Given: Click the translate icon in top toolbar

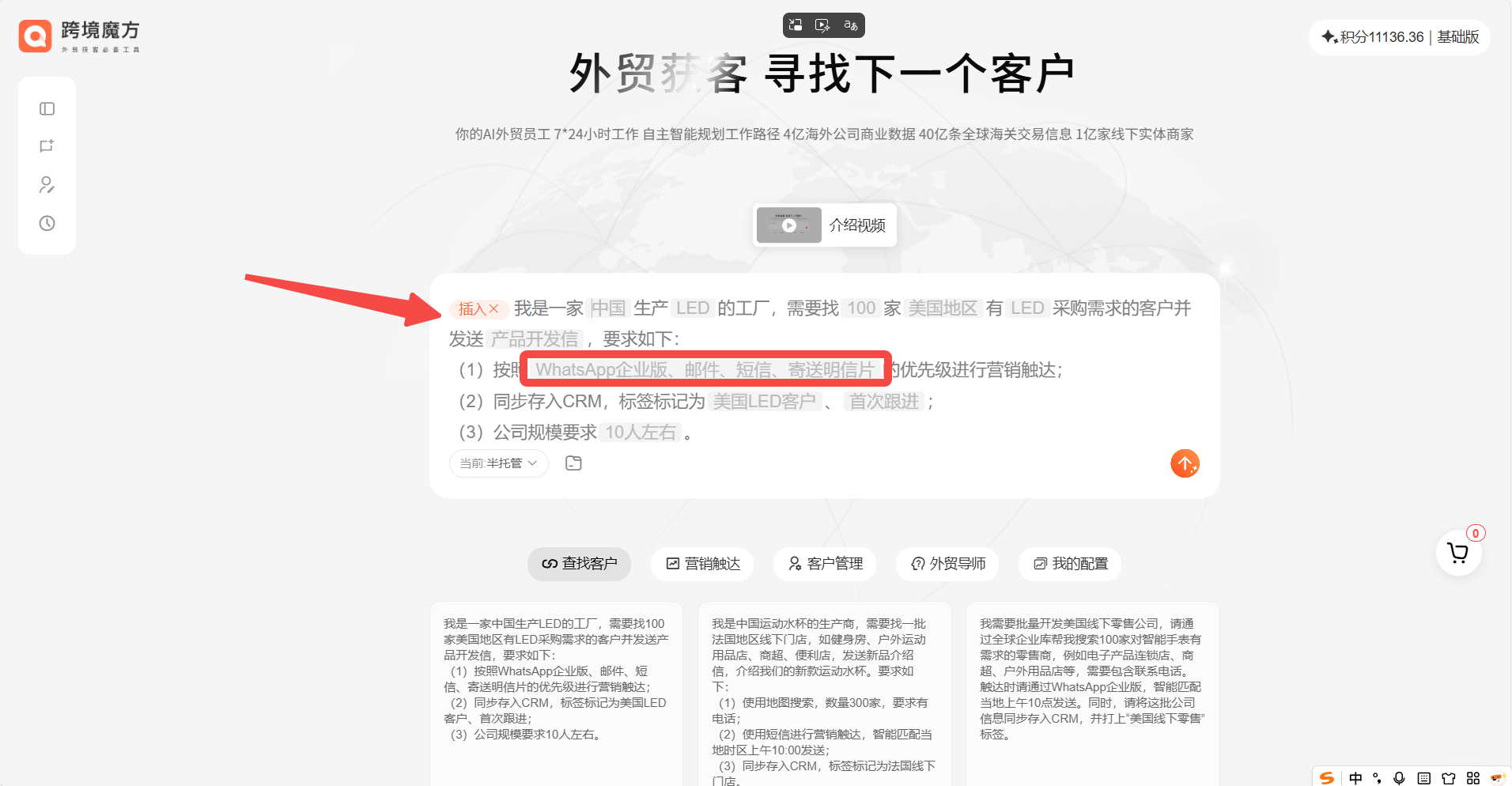Looking at the screenshot, I should point(850,25).
